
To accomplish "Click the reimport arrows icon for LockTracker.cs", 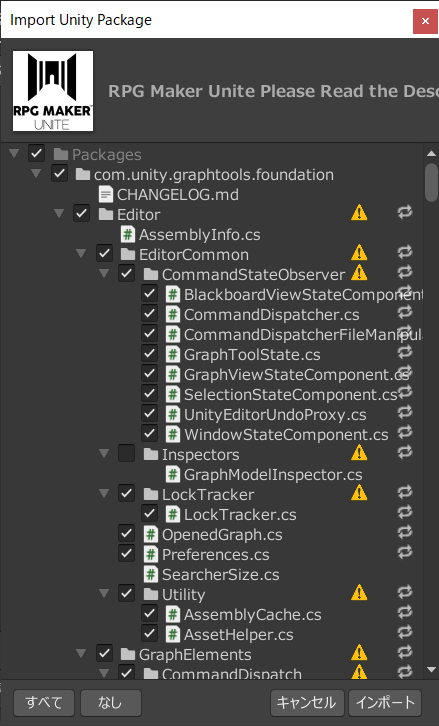I will click(405, 512).
